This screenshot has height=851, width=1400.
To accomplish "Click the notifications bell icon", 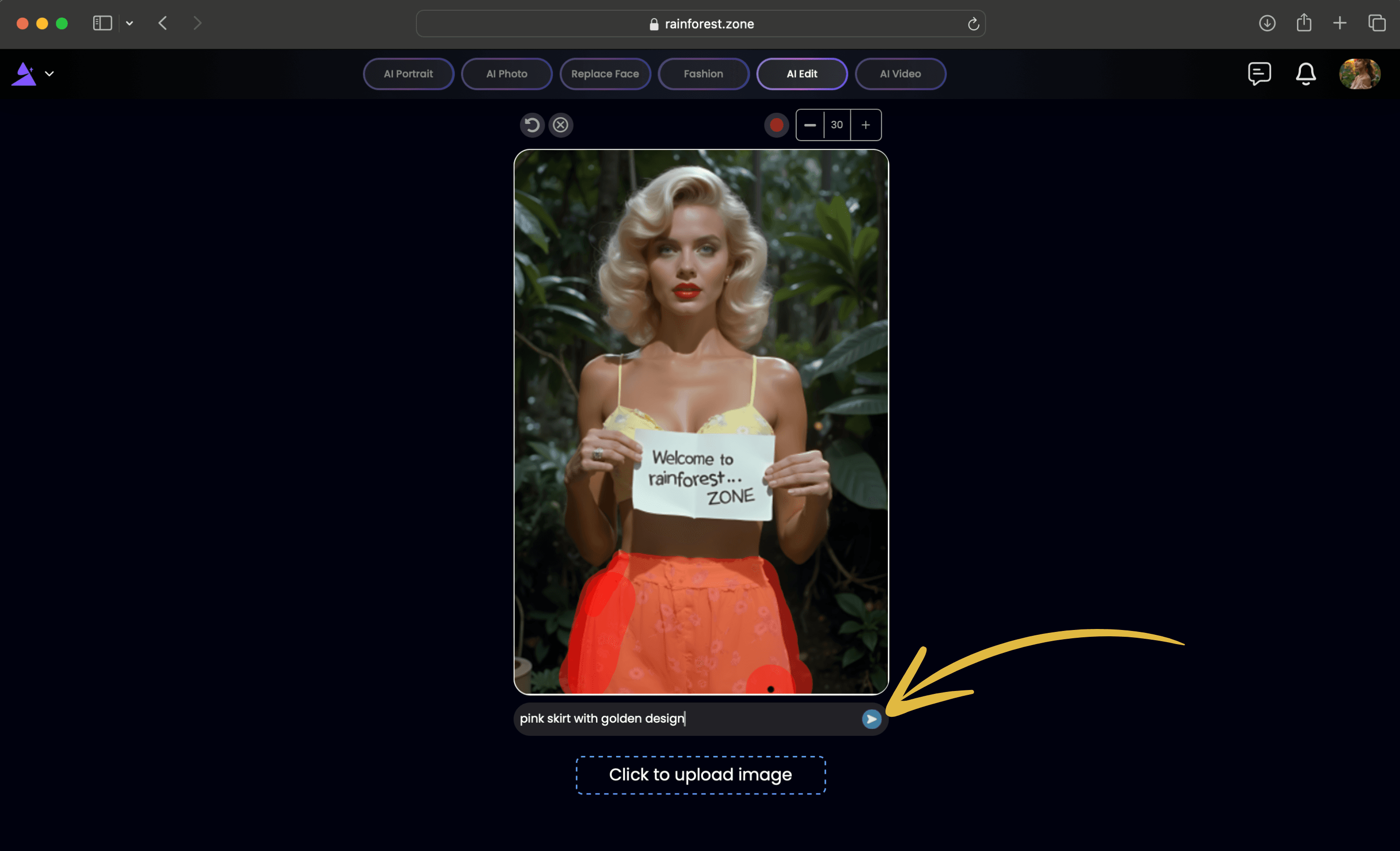I will 1305,74.
